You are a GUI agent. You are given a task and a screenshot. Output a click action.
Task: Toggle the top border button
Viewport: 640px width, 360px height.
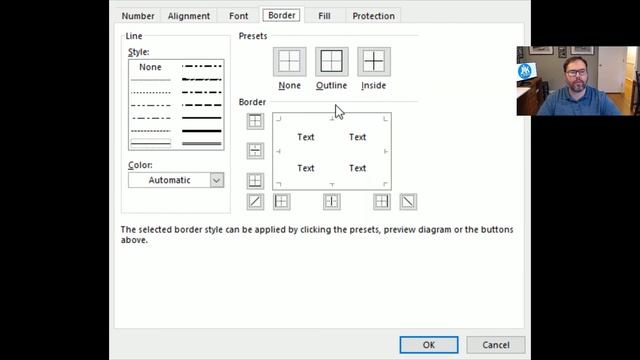click(x=255, y=121)
